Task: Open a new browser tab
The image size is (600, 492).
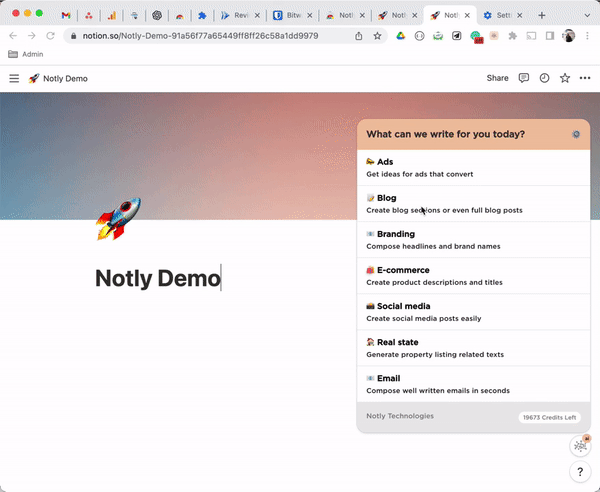Action: click(541, 15)
